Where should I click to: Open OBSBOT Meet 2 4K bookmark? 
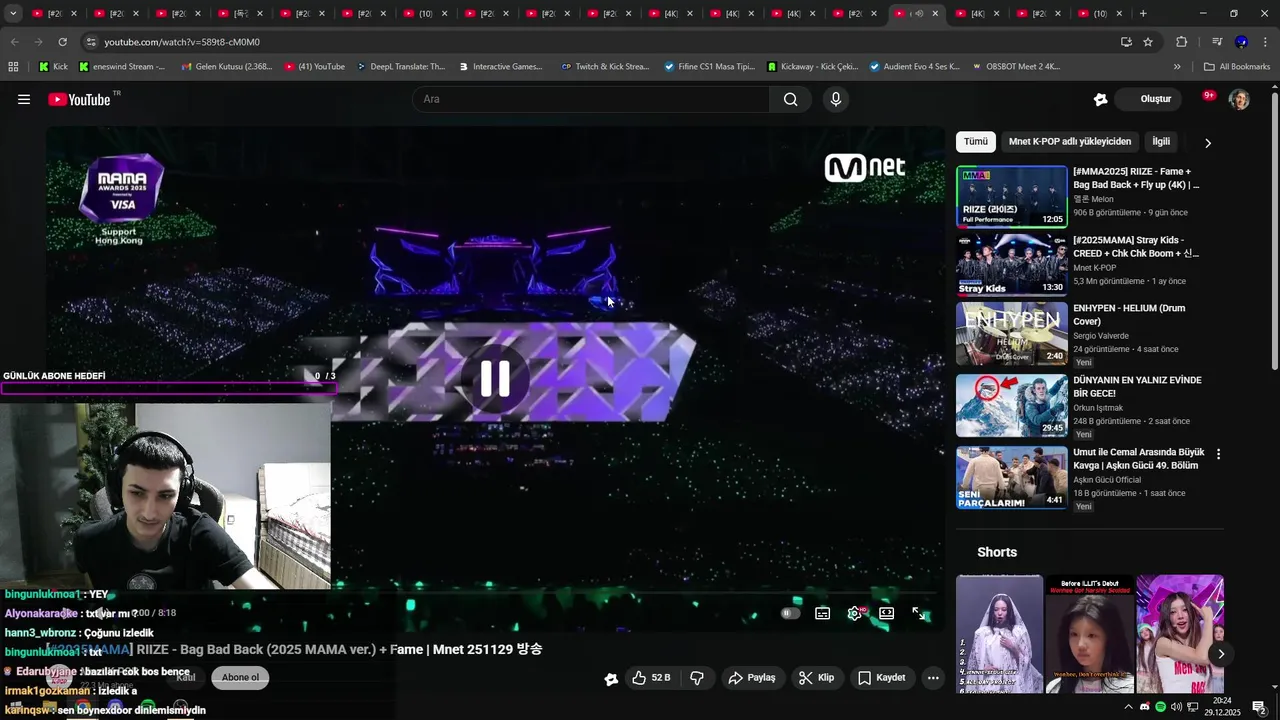click(x=1017, y=67)
